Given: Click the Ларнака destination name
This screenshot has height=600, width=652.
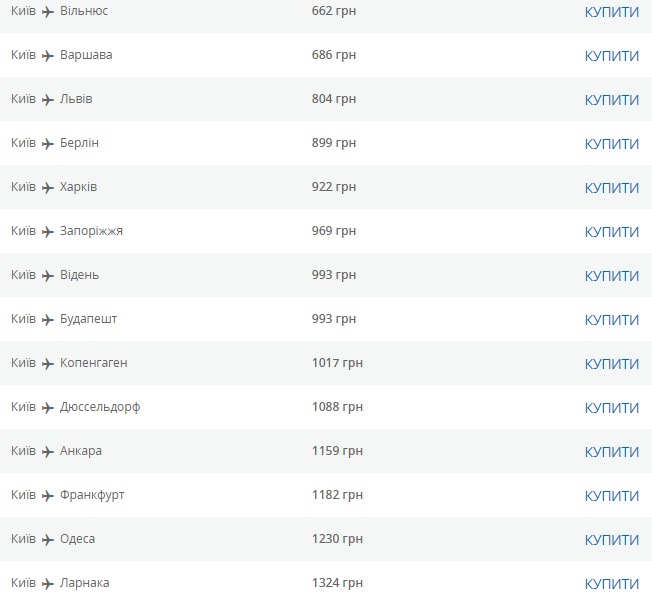Looking at the screenshot, I should (85, 583).
